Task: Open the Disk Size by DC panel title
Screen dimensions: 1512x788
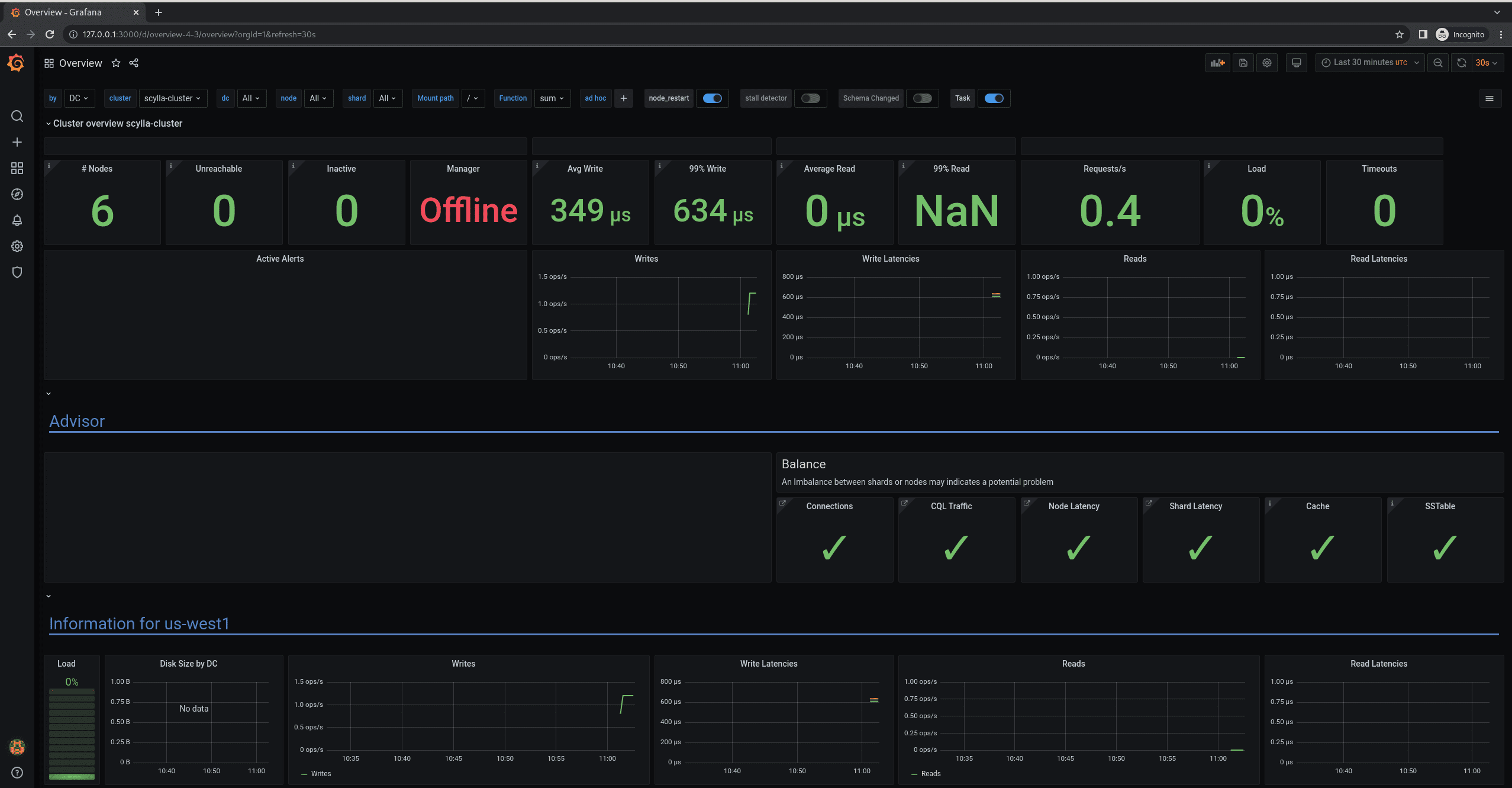Action: click(x=189, y=664)
